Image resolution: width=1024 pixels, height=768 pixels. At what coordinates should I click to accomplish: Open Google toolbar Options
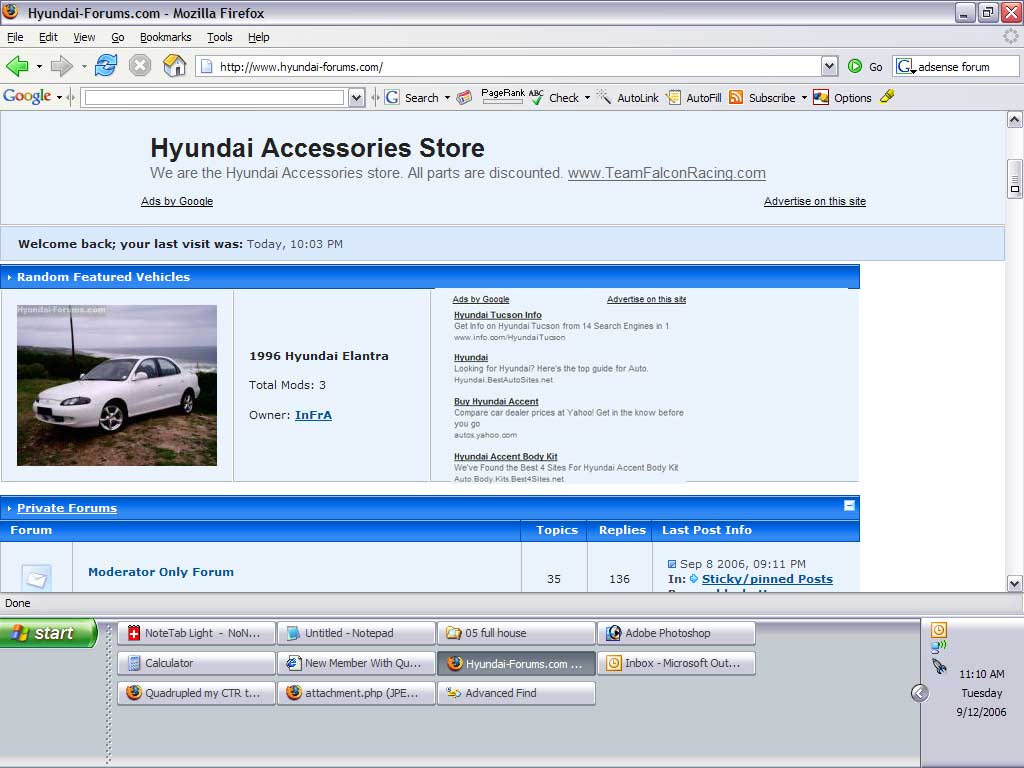click(842, 98)
